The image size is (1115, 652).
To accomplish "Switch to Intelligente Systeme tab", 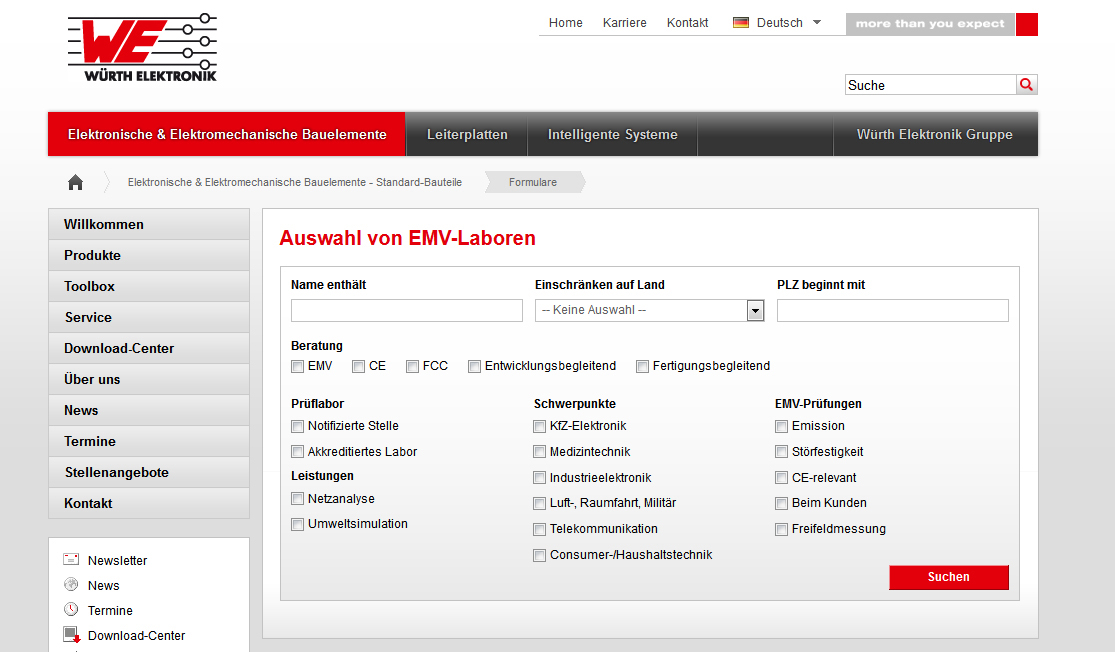I will [x=612, y=134].
